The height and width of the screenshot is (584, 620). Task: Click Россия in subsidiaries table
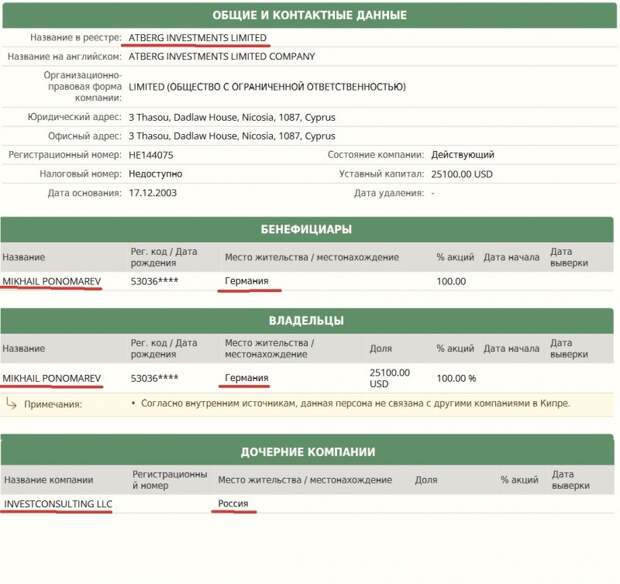(x=233, y=504)
